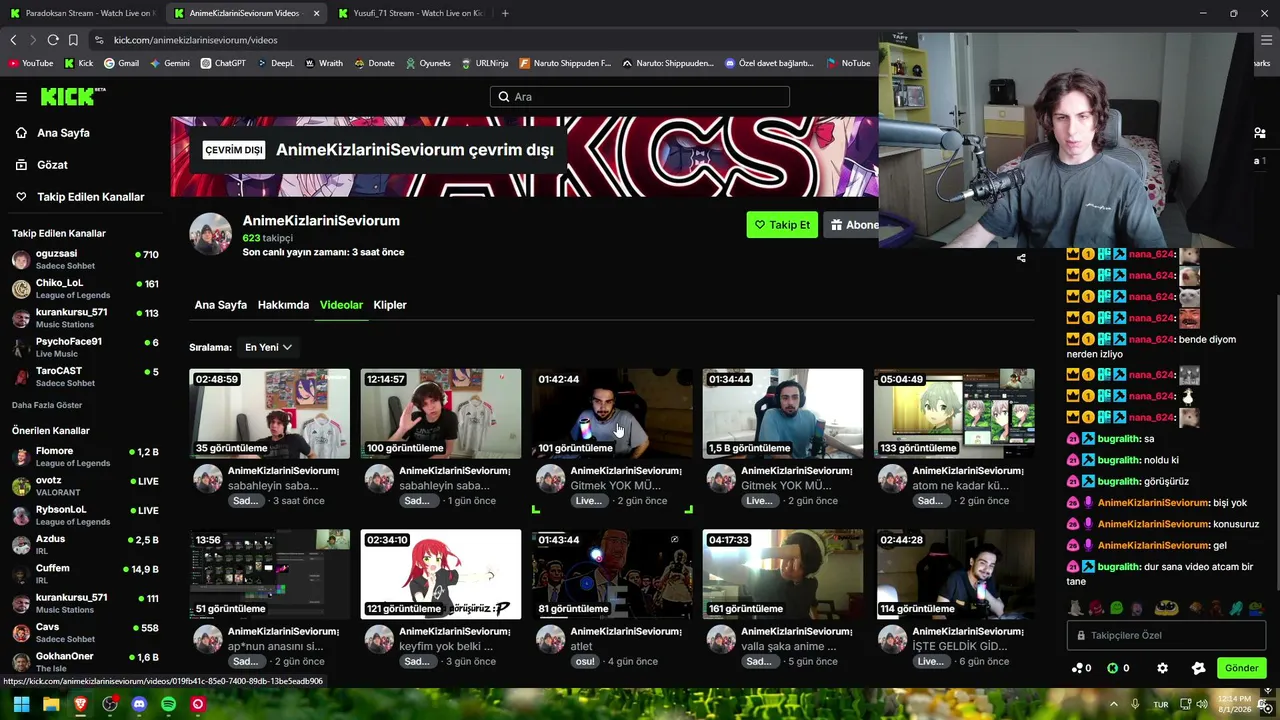Viewport: 1280px width, 720px height.
Task: Open recommended channel Cavs
Action: pyautogui.click(x=85, y=633)
